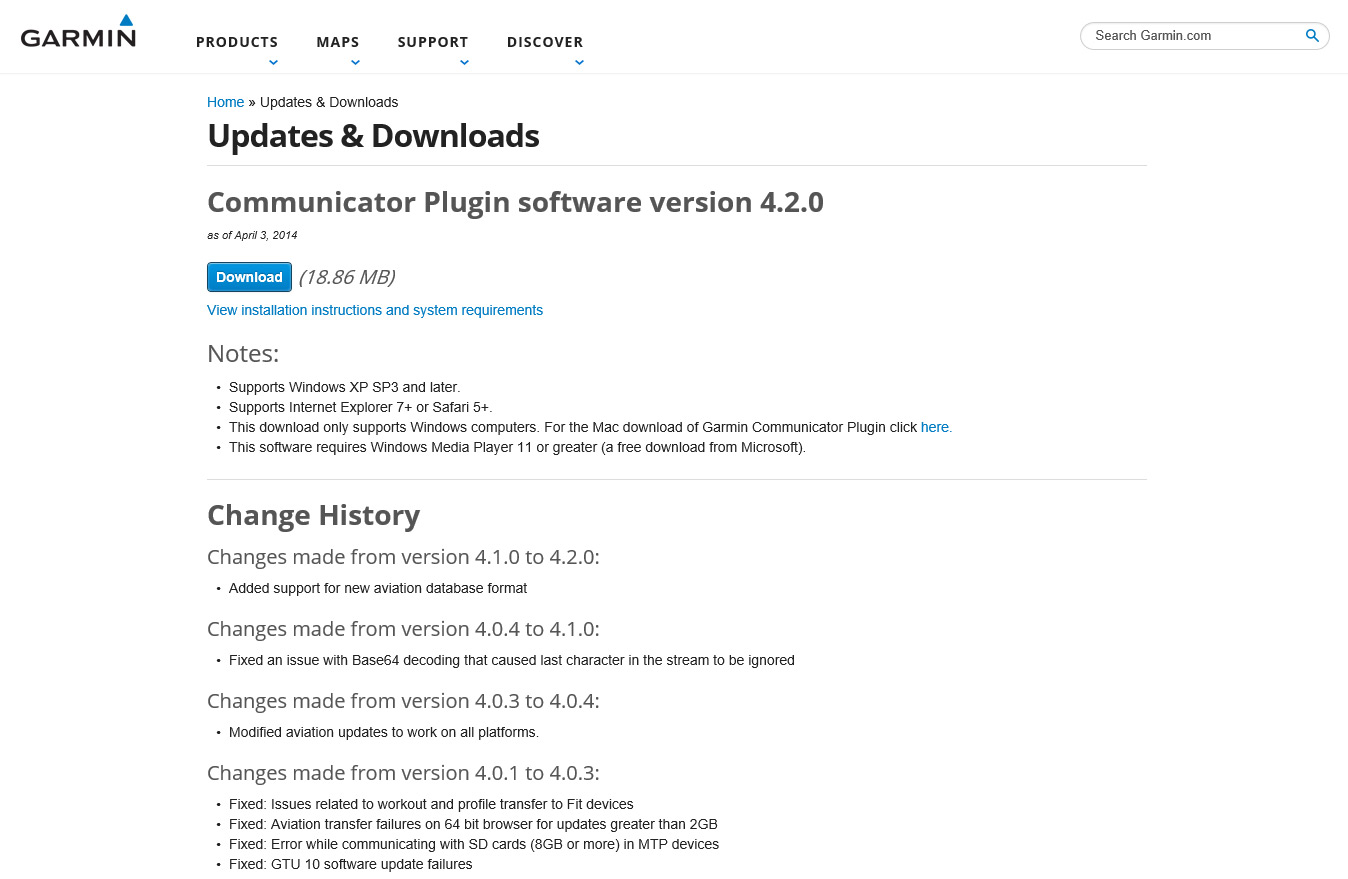Image resolution: width=1348 pixels, height=879 pixels.
Task: Click 'Supports Windows XP SP3 and later'
Action: [x=344, y=387]
